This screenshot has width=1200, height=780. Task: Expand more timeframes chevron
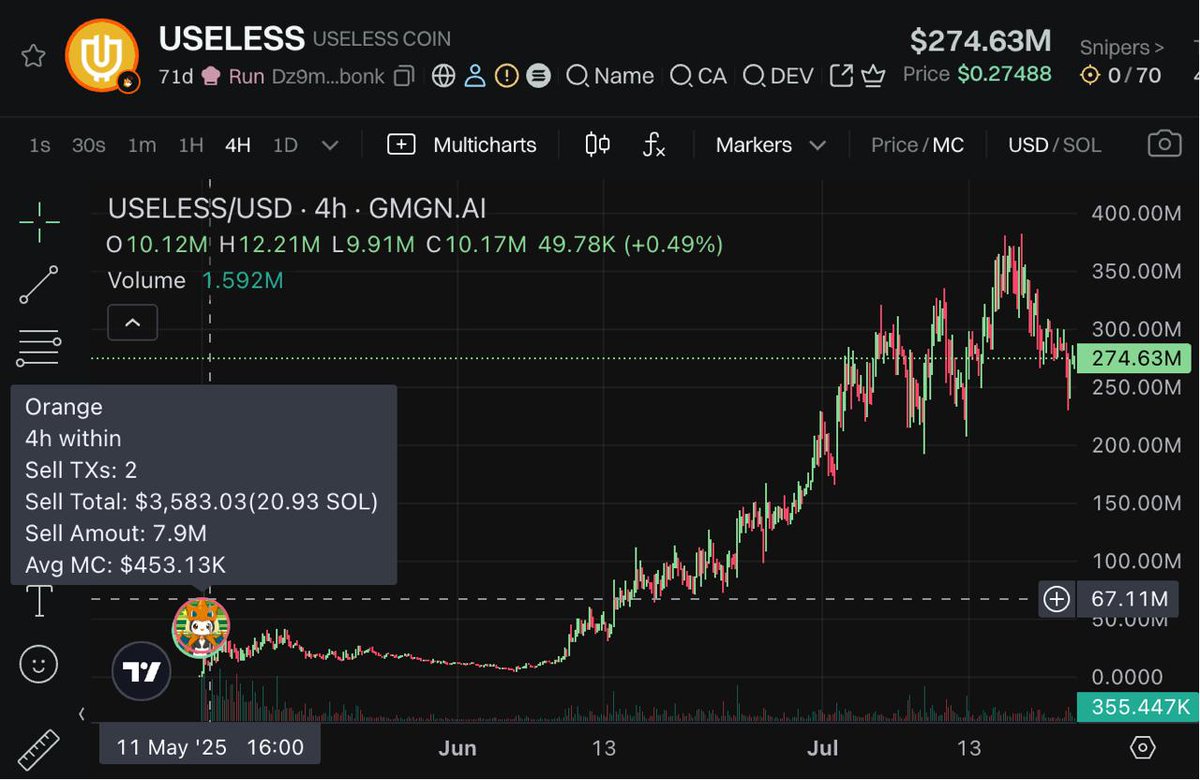click(x=330, y=145)
